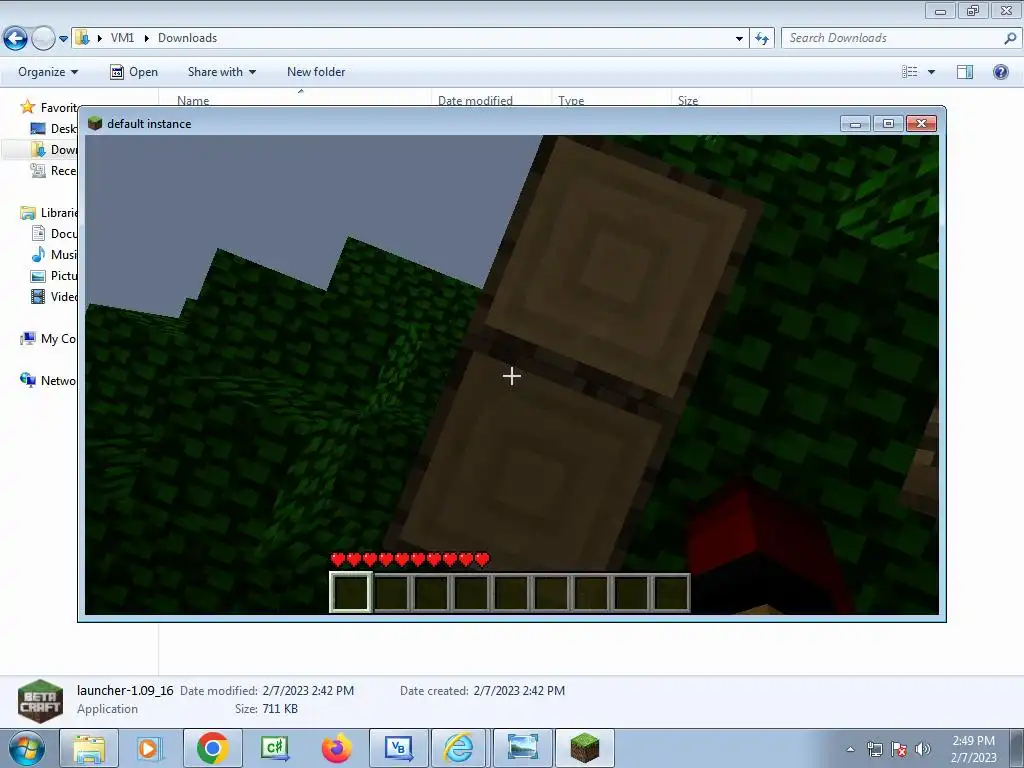Viewport: 1024px width, 768px height.
Task: Open Internet Explorer from taskbar
Action: [x=460, y=748]
